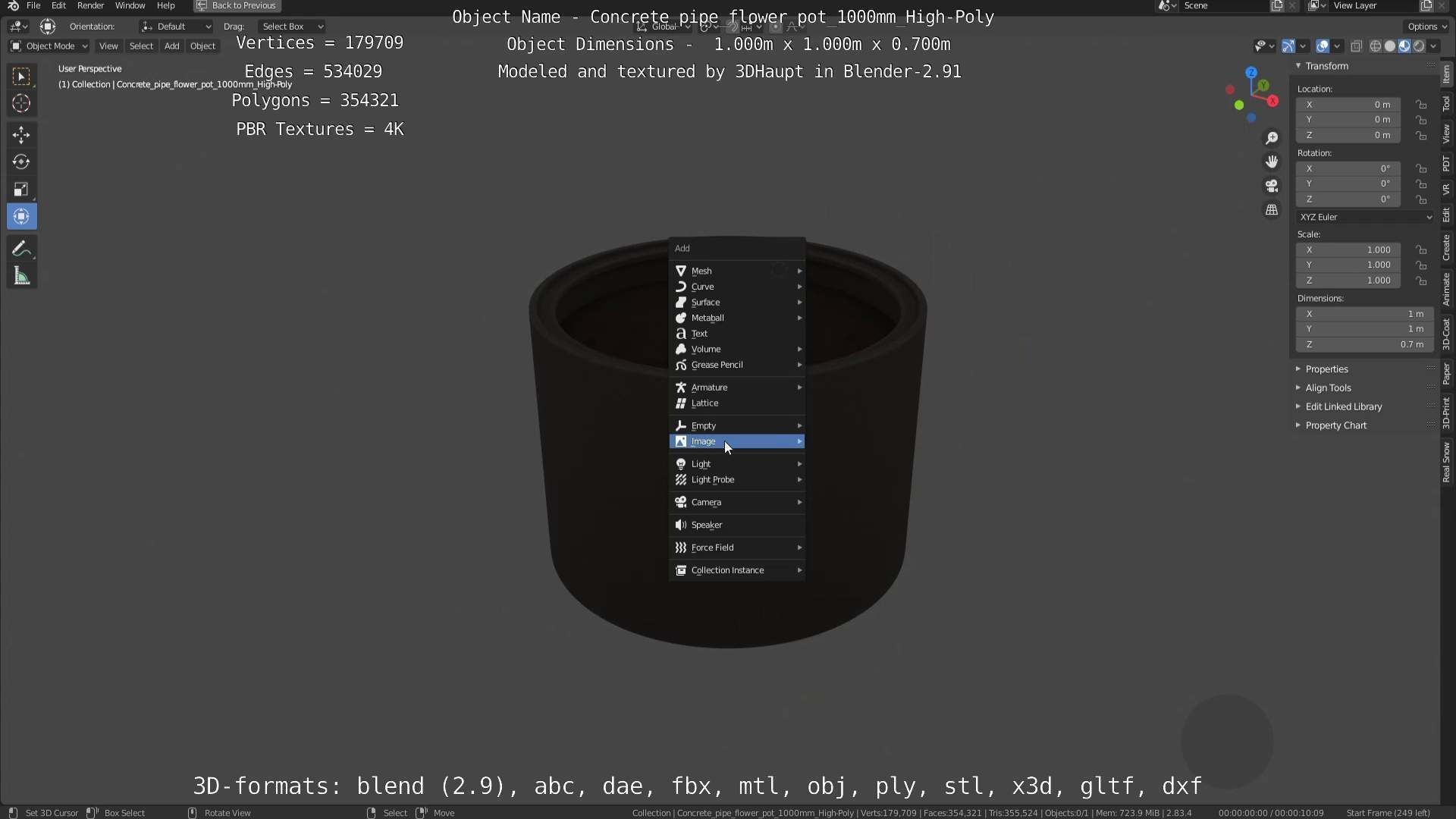Screen dimensions: 1456x819
Task: Toggle lock on Rotation Z
Action: coord(1421,199)
